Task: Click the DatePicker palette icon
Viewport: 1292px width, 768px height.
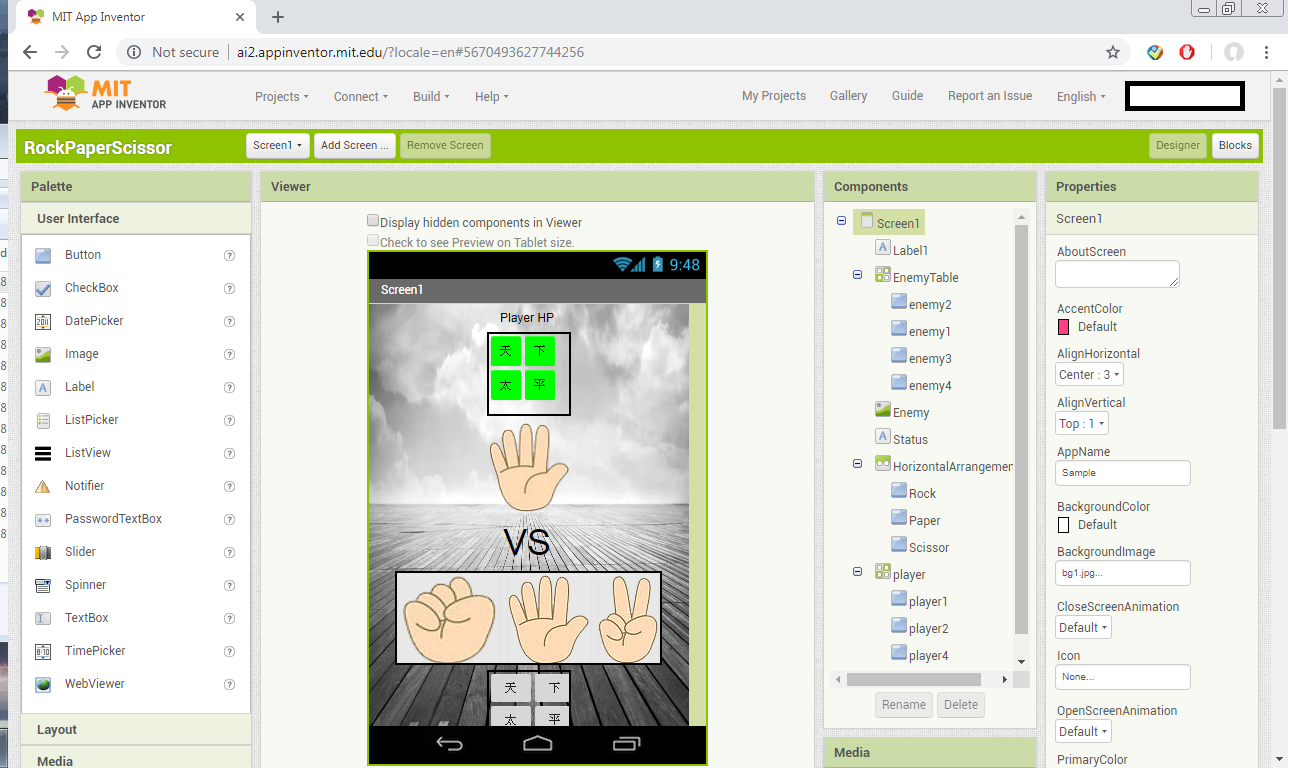Action: pos(43,321)
